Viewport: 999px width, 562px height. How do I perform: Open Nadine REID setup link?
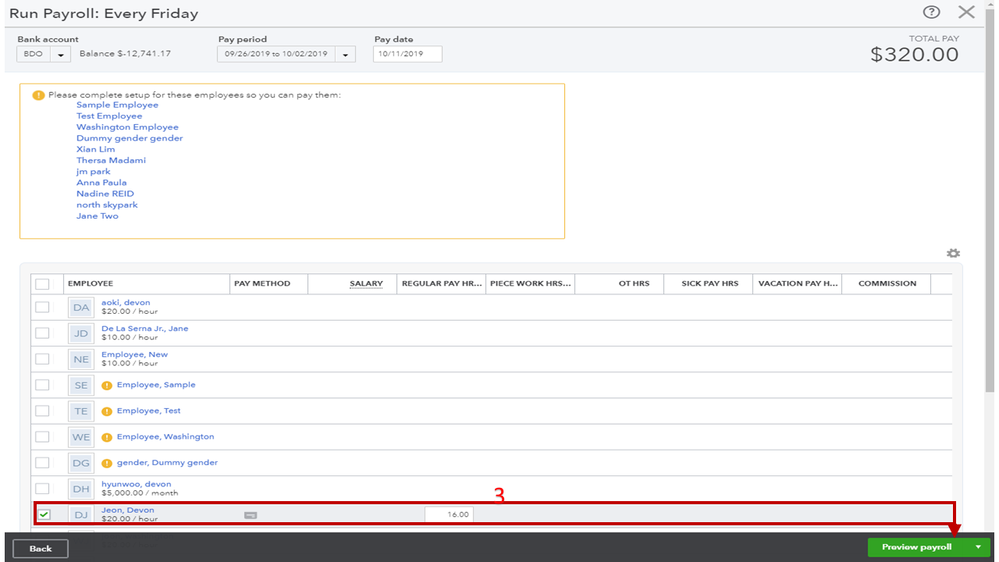click(x=105, y=194)
